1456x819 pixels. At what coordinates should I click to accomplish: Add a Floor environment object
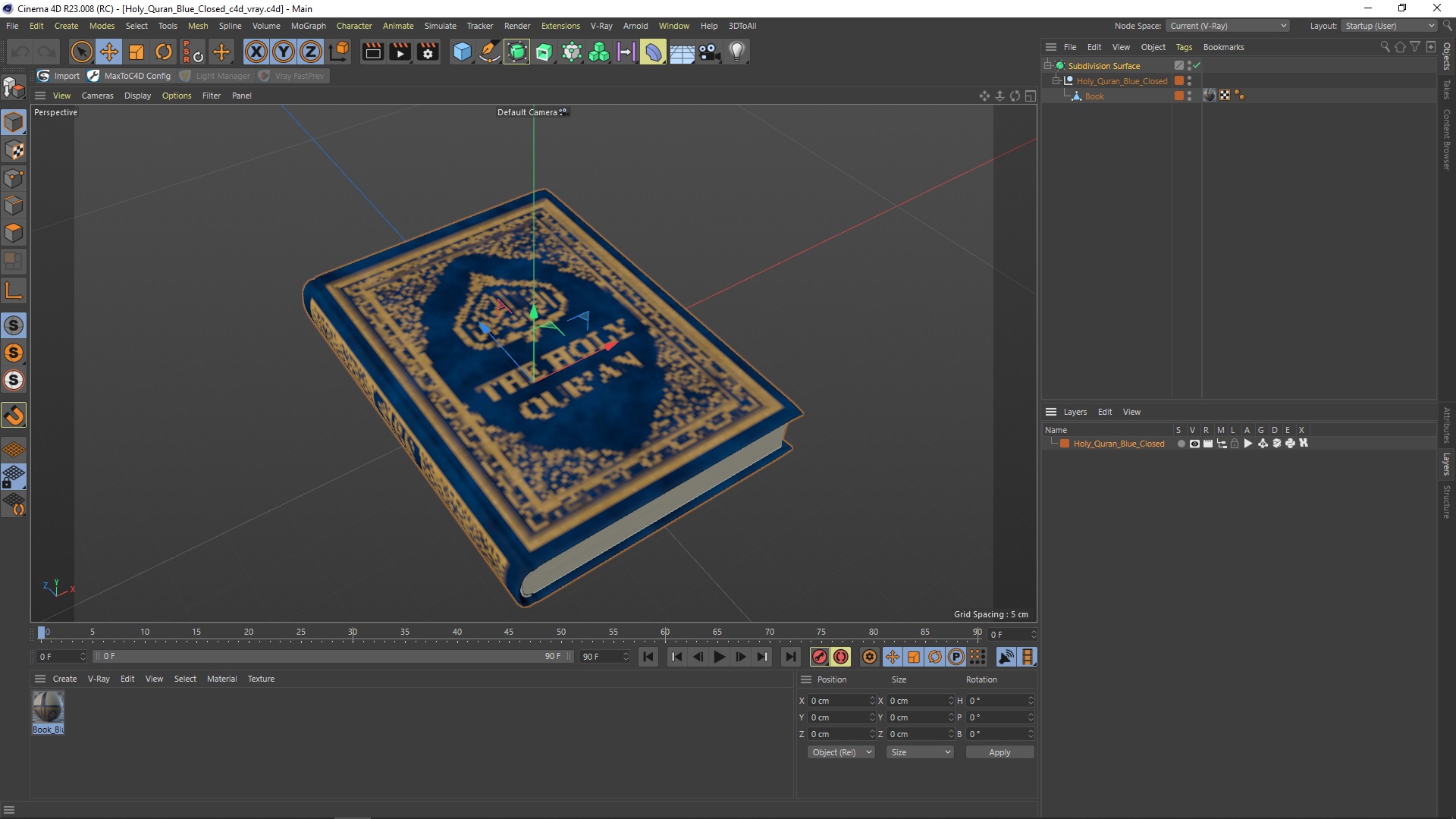[x=682, y=52]
